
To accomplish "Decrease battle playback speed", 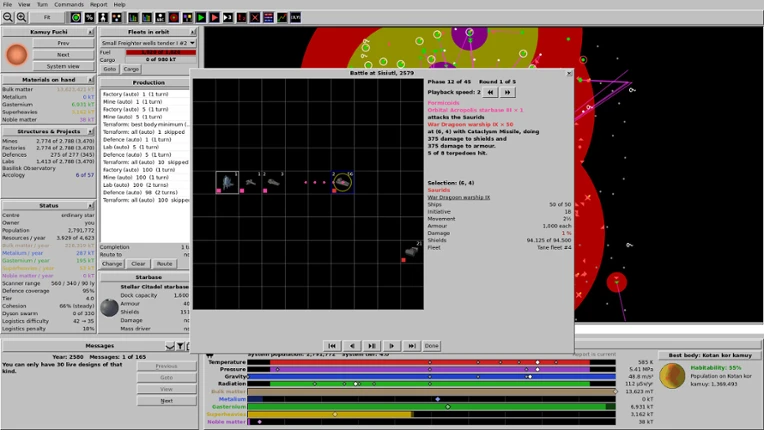I will [x=491, y=92].
